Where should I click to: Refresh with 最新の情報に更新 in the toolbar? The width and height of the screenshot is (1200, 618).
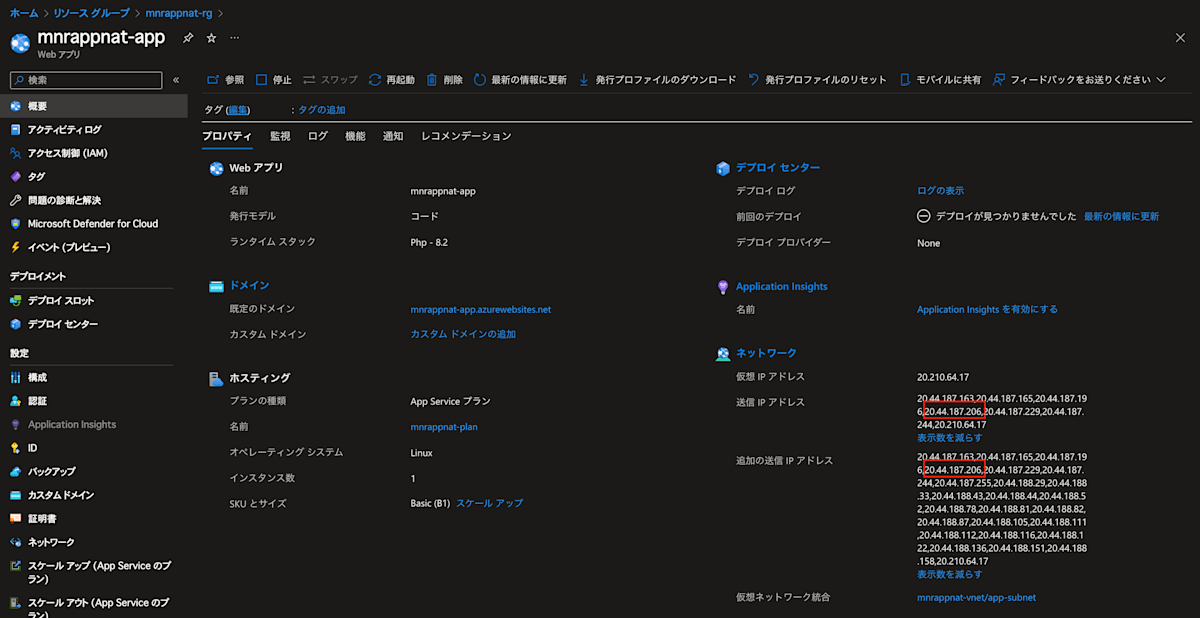click(520, 80)
